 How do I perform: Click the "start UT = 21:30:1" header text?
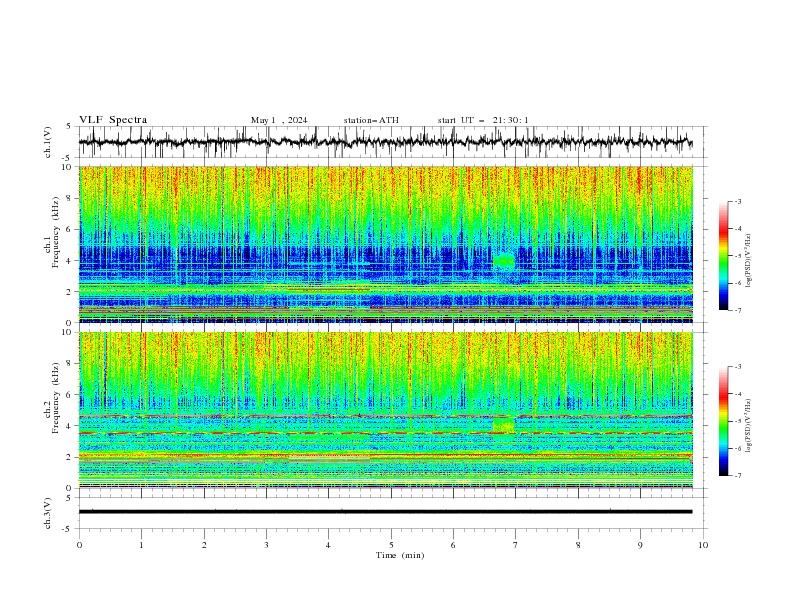(483, 120)
